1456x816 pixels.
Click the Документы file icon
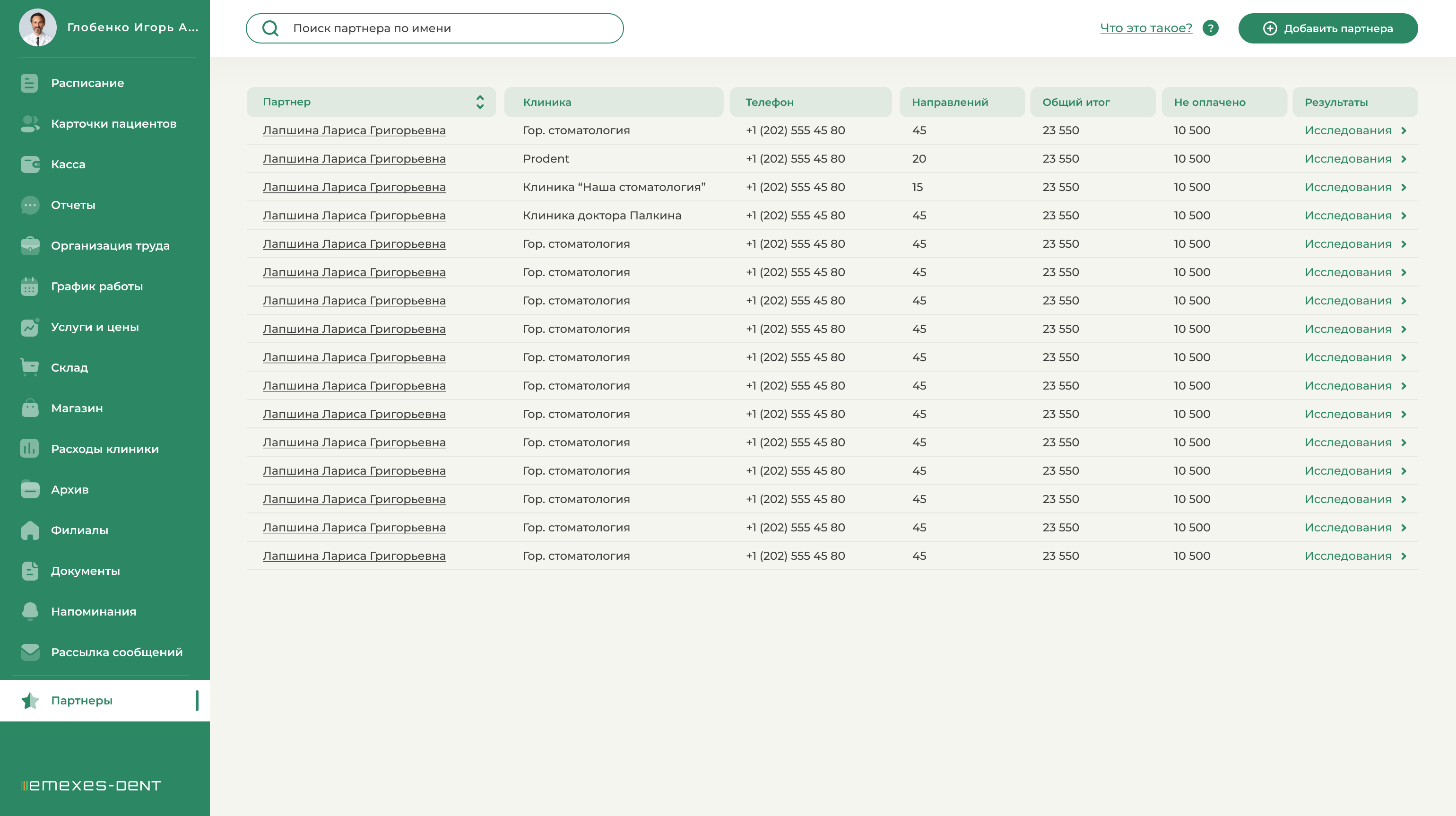click(30, 571)
